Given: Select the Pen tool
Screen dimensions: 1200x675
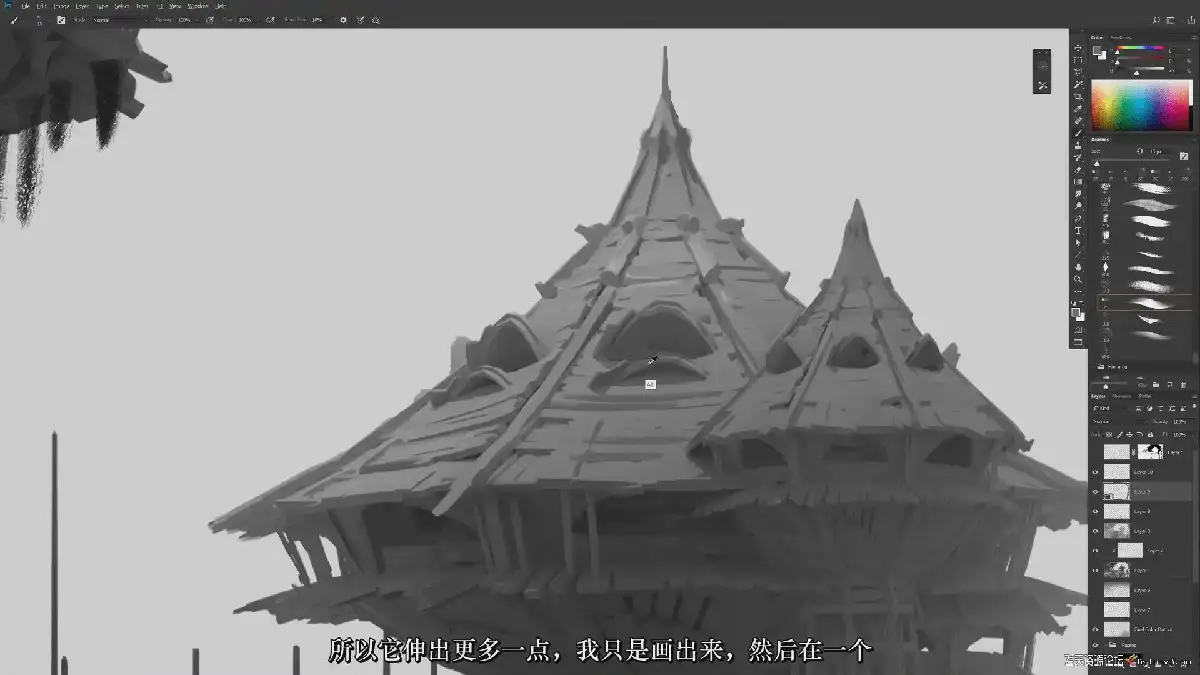Looking at the screenshot, I should point(1078,218).
